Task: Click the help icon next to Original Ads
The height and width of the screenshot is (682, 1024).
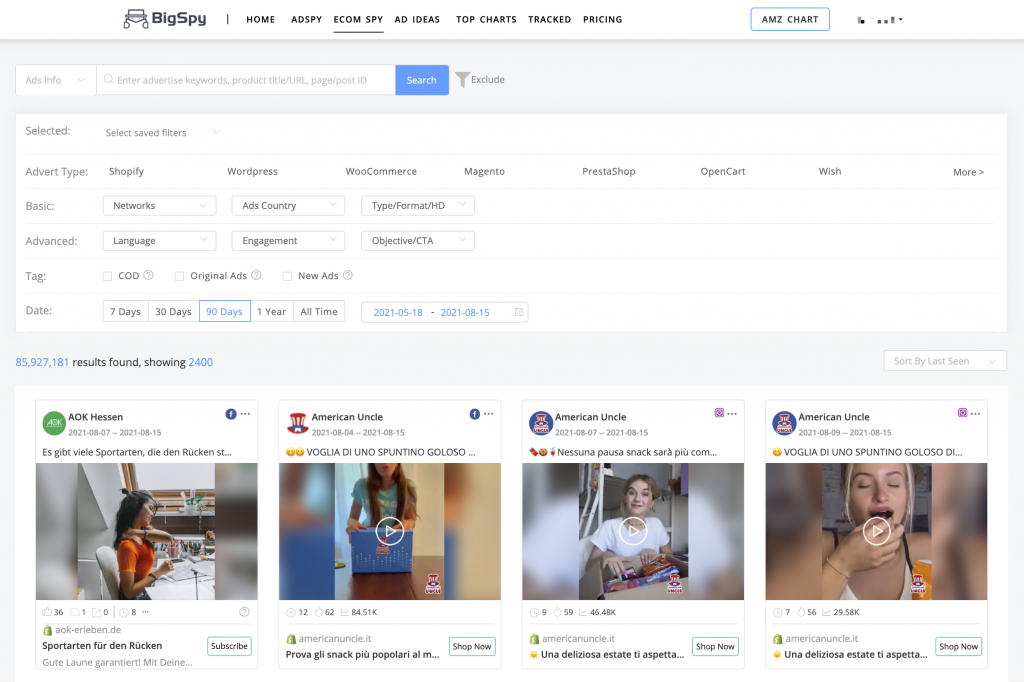Action: [x=256, y=276]
